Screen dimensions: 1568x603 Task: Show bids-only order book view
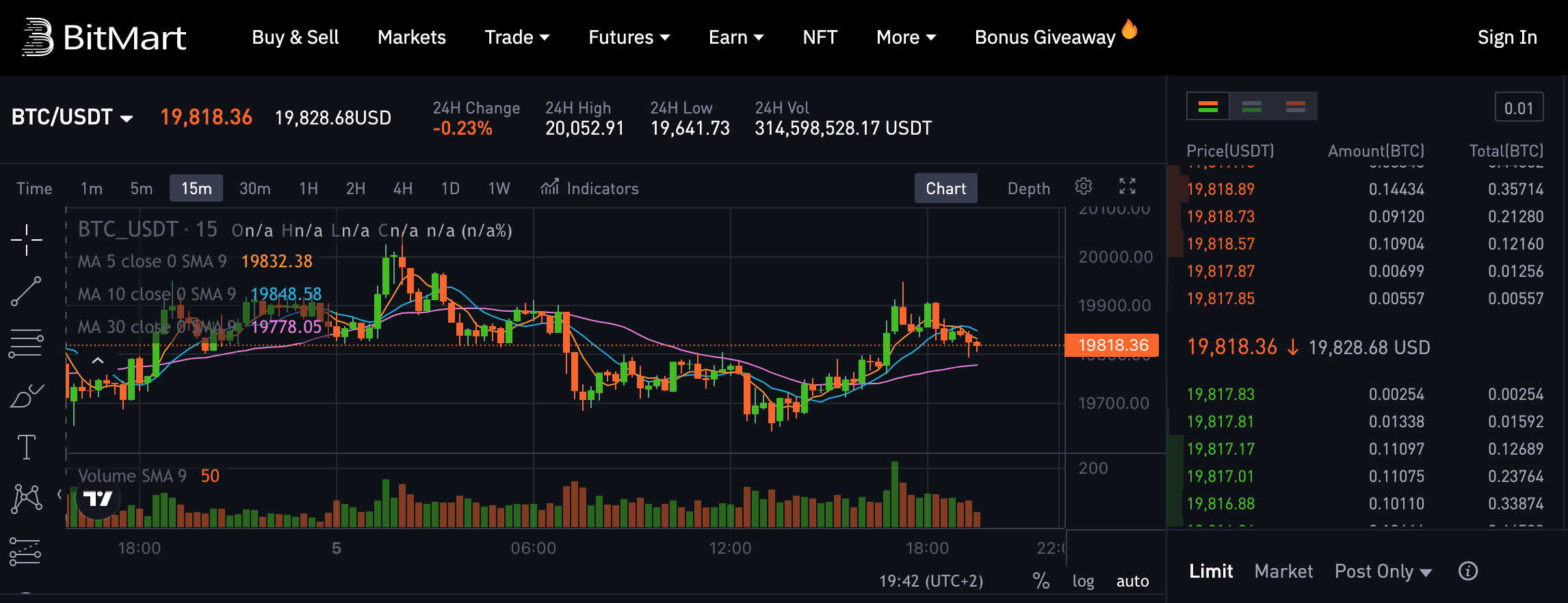1252,107
